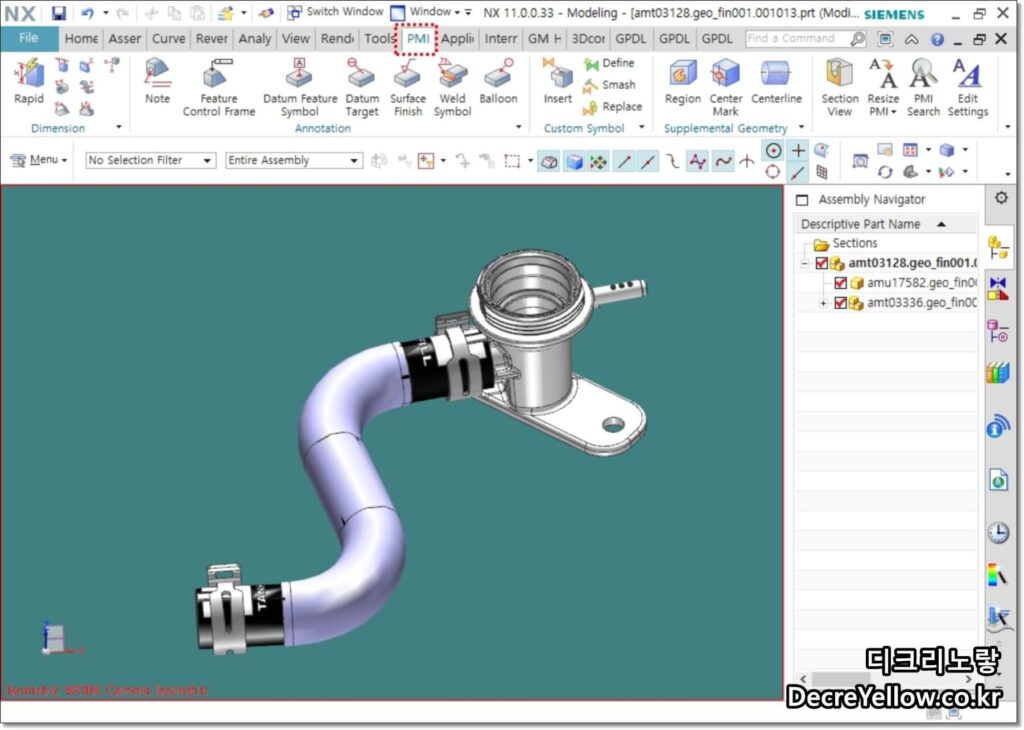Switch to the View tab
The image size is (1024, 730).
click(295, 39)
